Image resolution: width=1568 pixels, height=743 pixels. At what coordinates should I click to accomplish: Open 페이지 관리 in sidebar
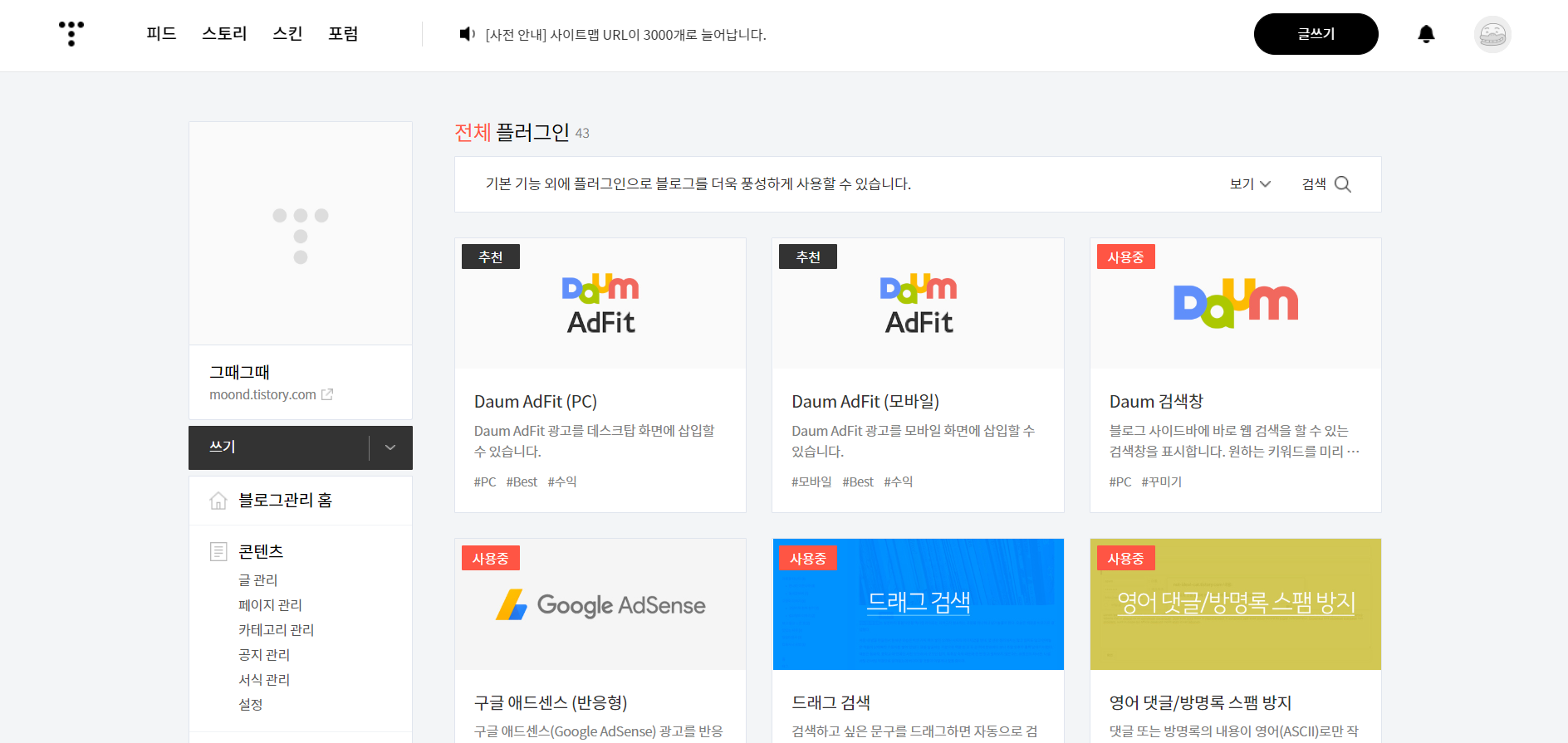pyautogui.click(x=270, y=605)
